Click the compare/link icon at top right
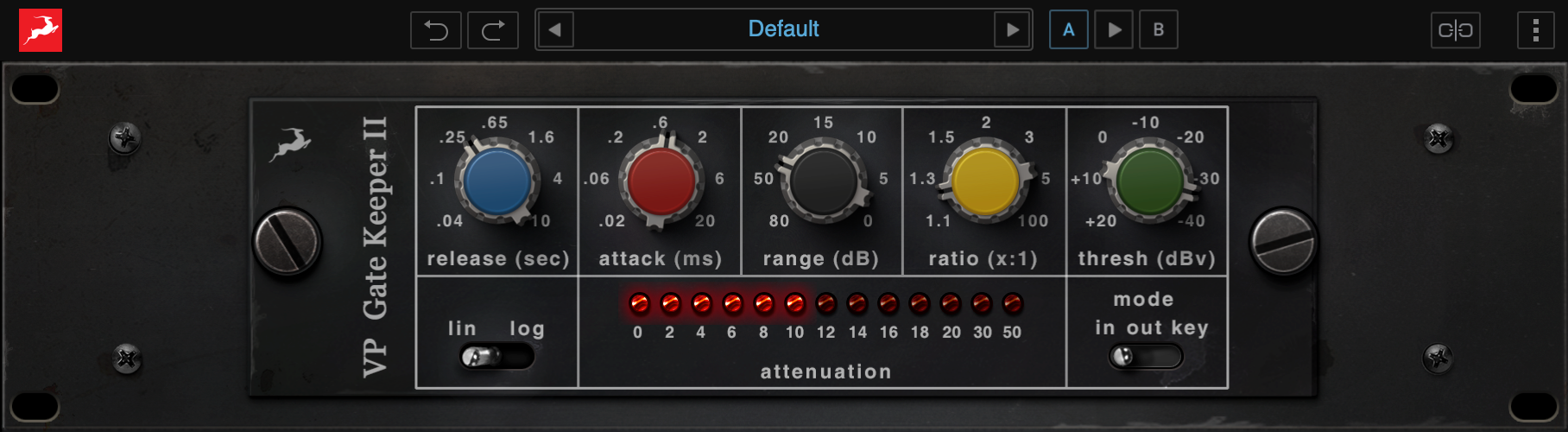The height and width of the screenshot is (432, 1568). coord(1455,30)
